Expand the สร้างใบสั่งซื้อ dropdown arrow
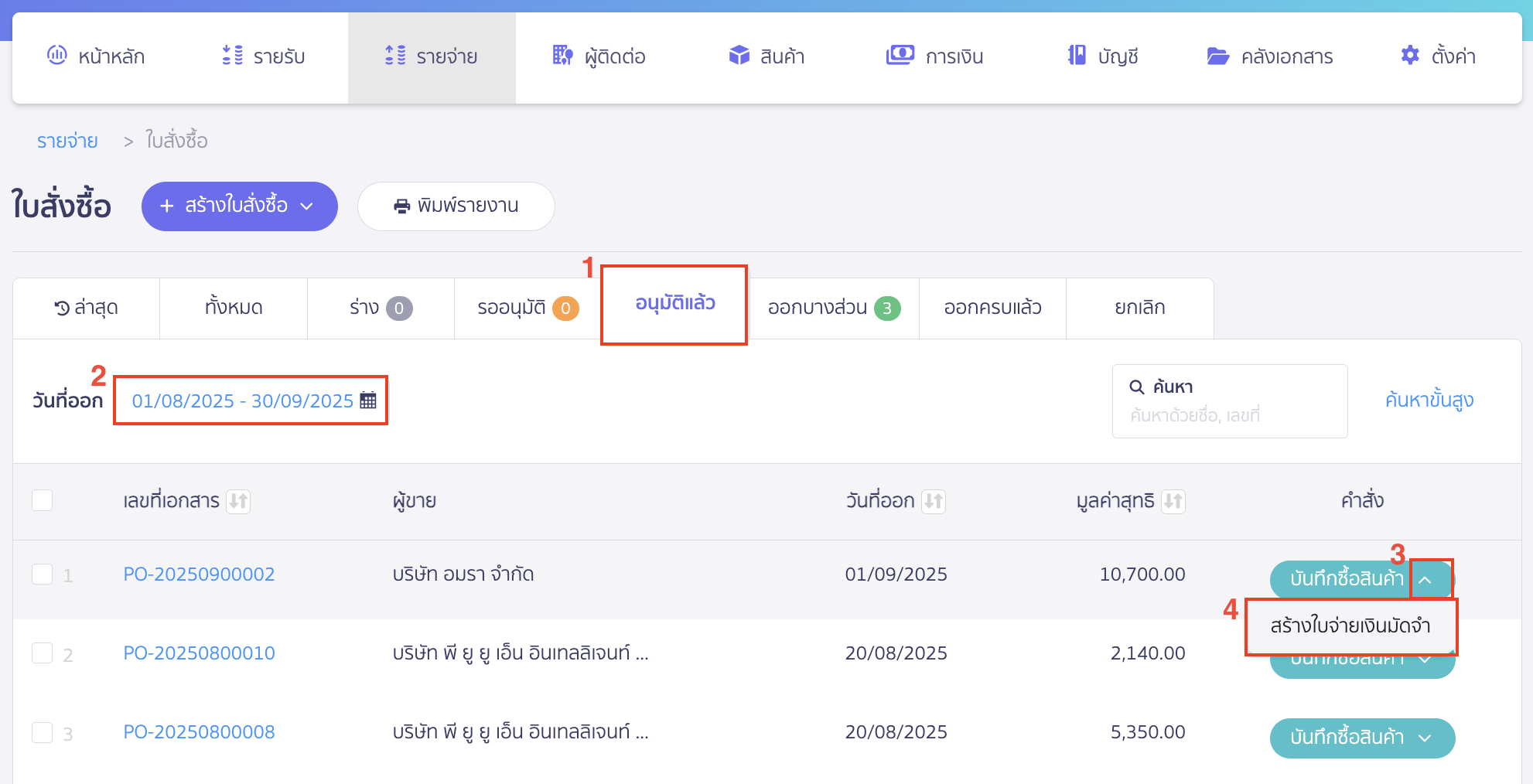The width and height of the screenshot is (1533, 784). pyautogui.click(x=308, y=206)
